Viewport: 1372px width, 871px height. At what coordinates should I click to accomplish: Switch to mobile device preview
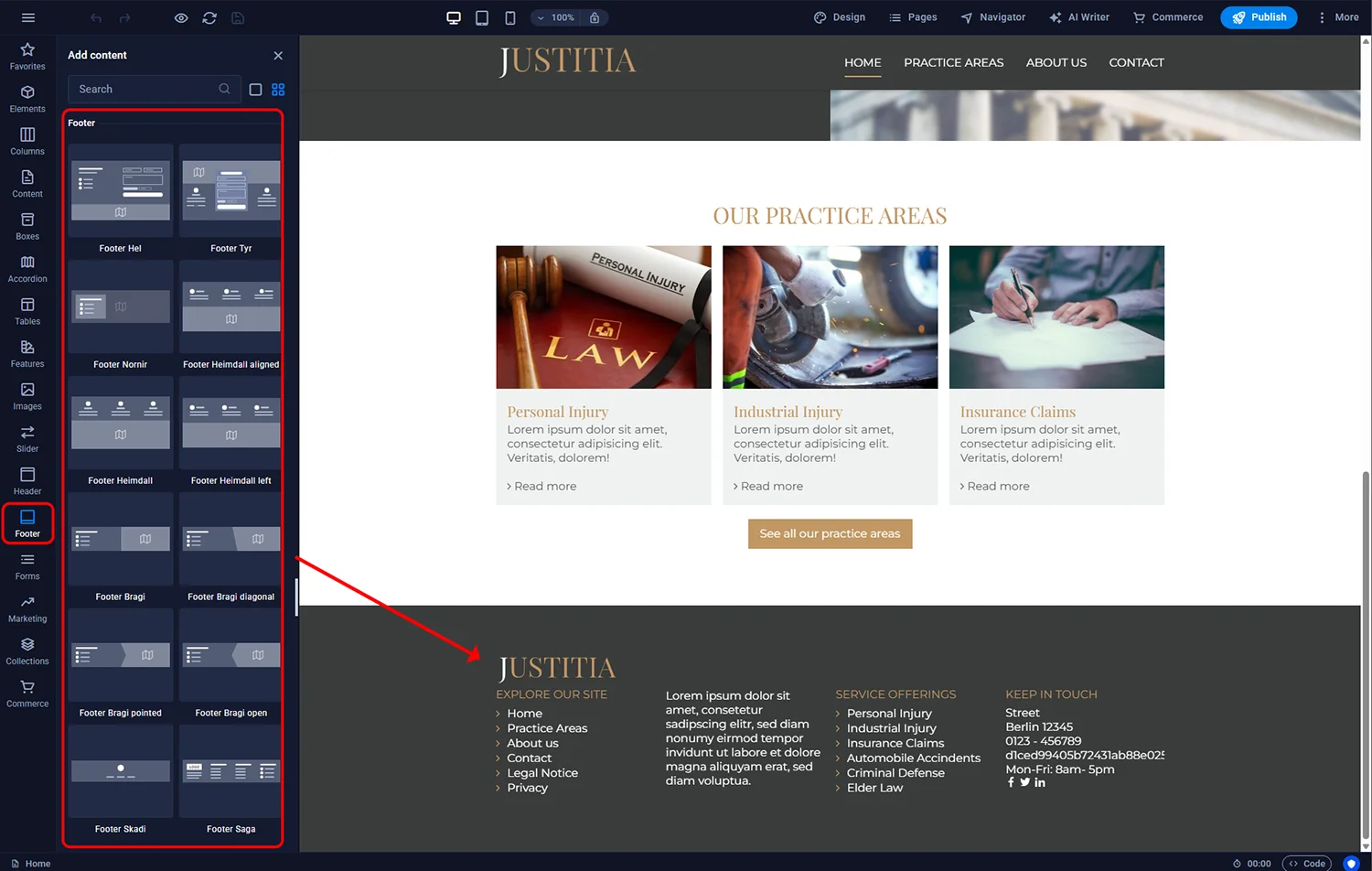[509, 17]
